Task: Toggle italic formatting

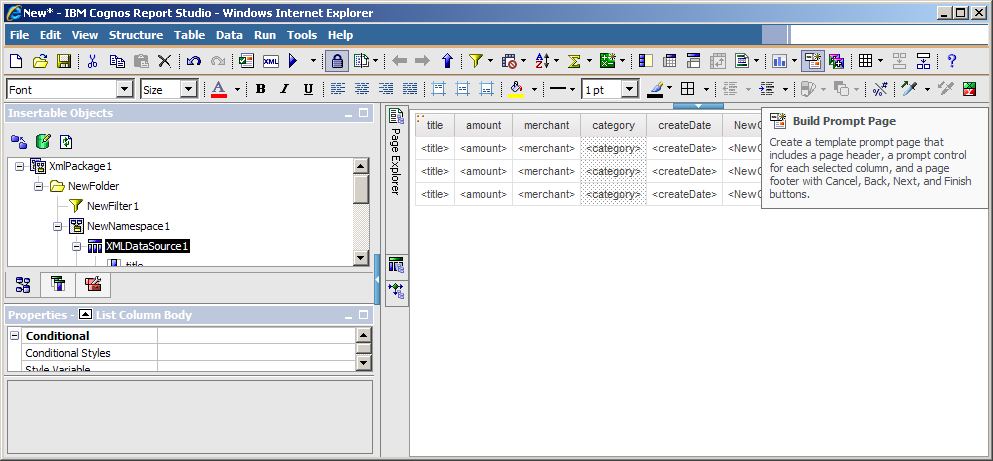Action: (x=284, y=89)
